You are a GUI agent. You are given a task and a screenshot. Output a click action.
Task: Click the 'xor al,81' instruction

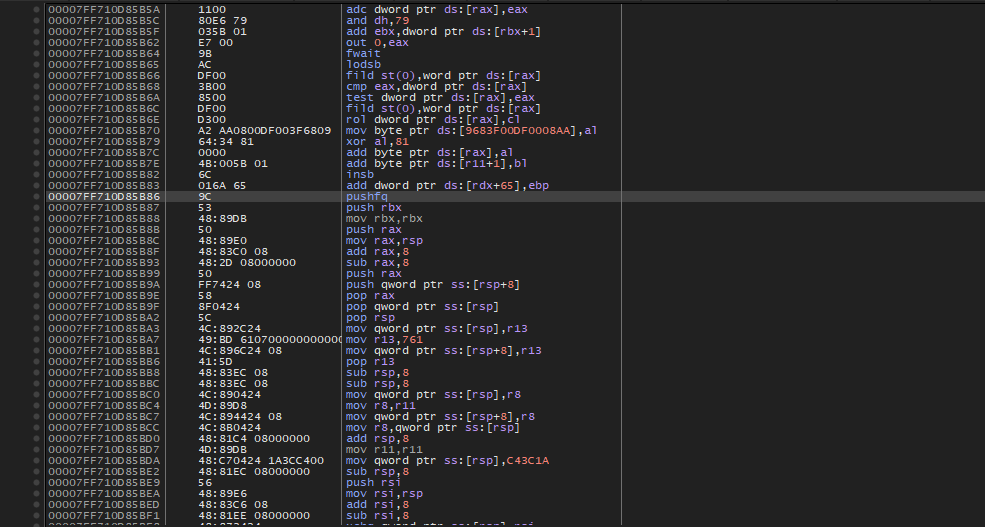coord(373,141)
